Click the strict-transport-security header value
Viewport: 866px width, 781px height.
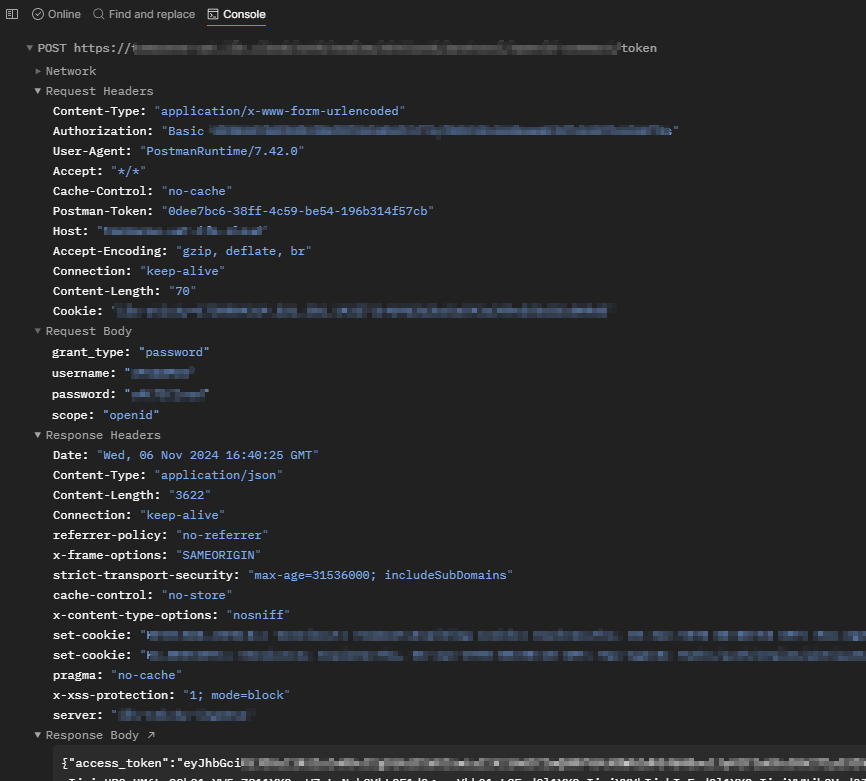(379, 575)
